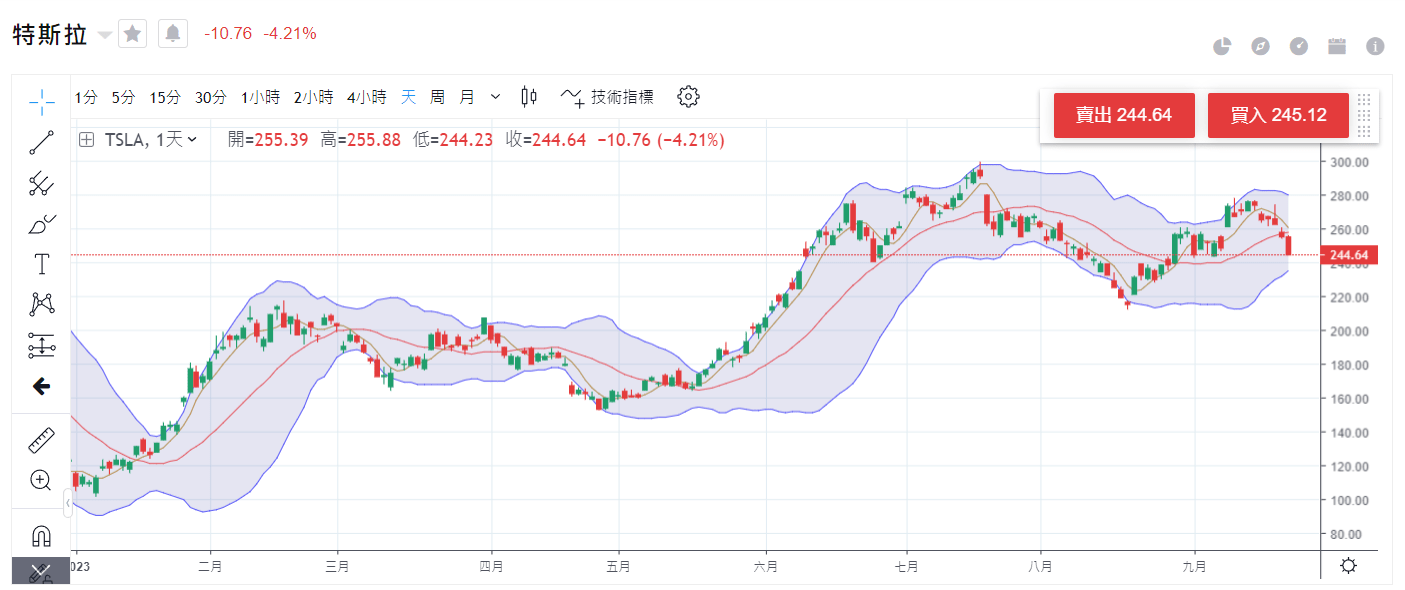Expand the TSLA legend plus box
The image size is (1405, 590).
point(87,140)
